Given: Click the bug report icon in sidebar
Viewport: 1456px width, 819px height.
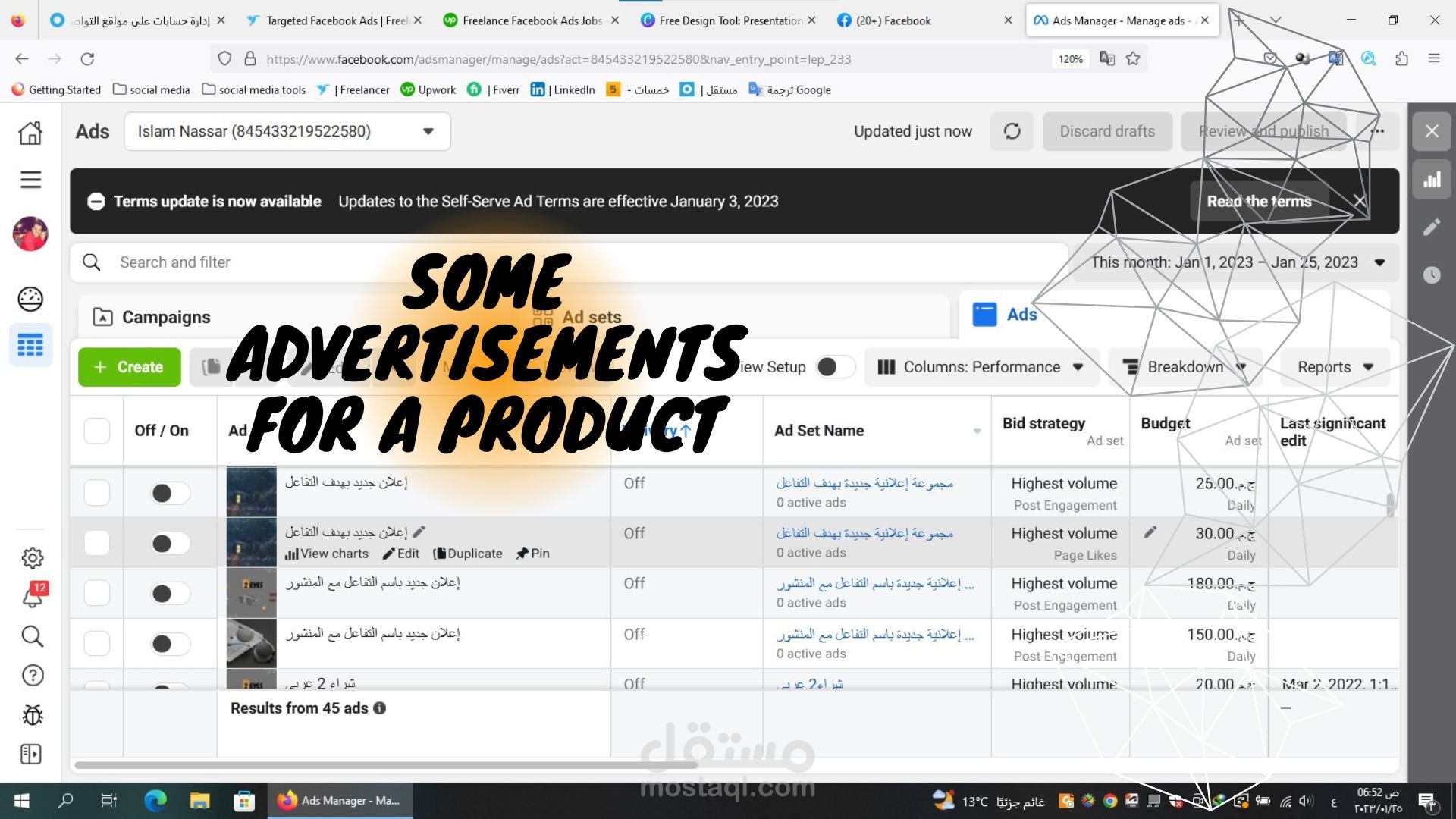Looking at the screenshot, I should 32,715.
